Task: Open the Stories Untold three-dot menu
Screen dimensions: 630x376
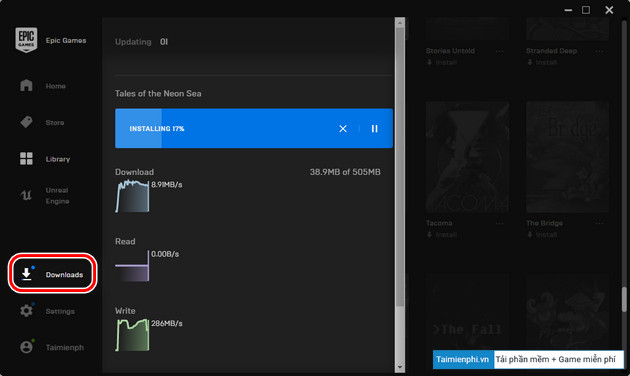Action: click(x=499, y=51)
